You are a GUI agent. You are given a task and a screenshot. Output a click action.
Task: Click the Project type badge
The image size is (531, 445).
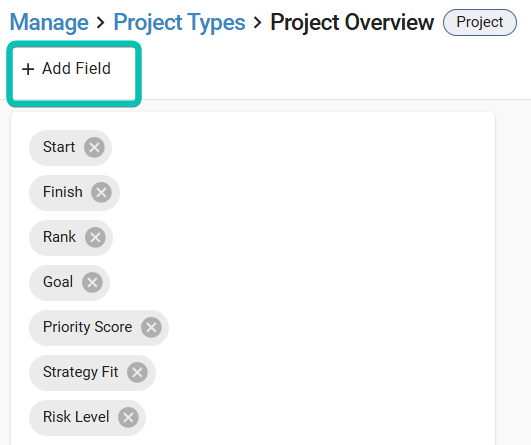[480, 22]
